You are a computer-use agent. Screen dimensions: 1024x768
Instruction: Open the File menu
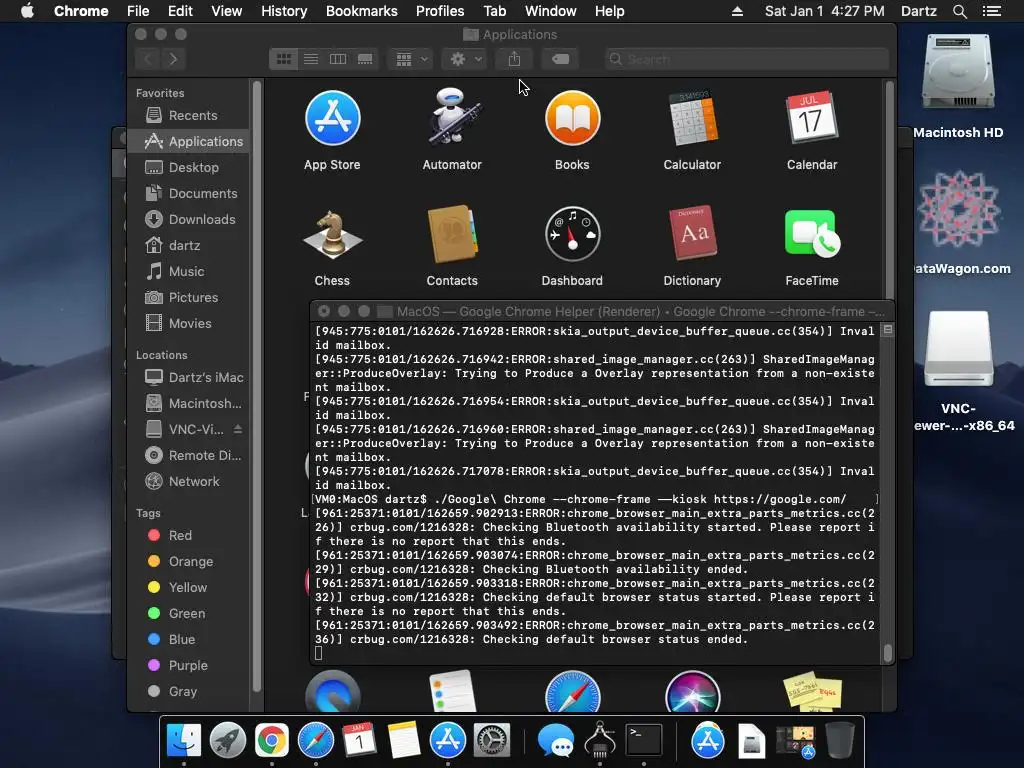coord(138,11)
